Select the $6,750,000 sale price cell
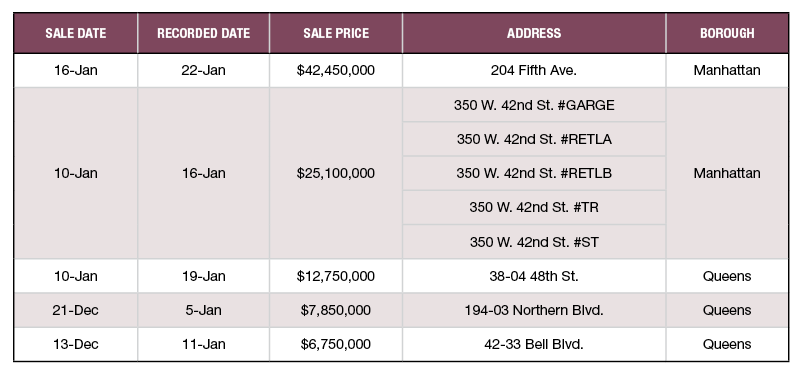The width and height of the screenshot is (800, 374). tap(336, 344)
